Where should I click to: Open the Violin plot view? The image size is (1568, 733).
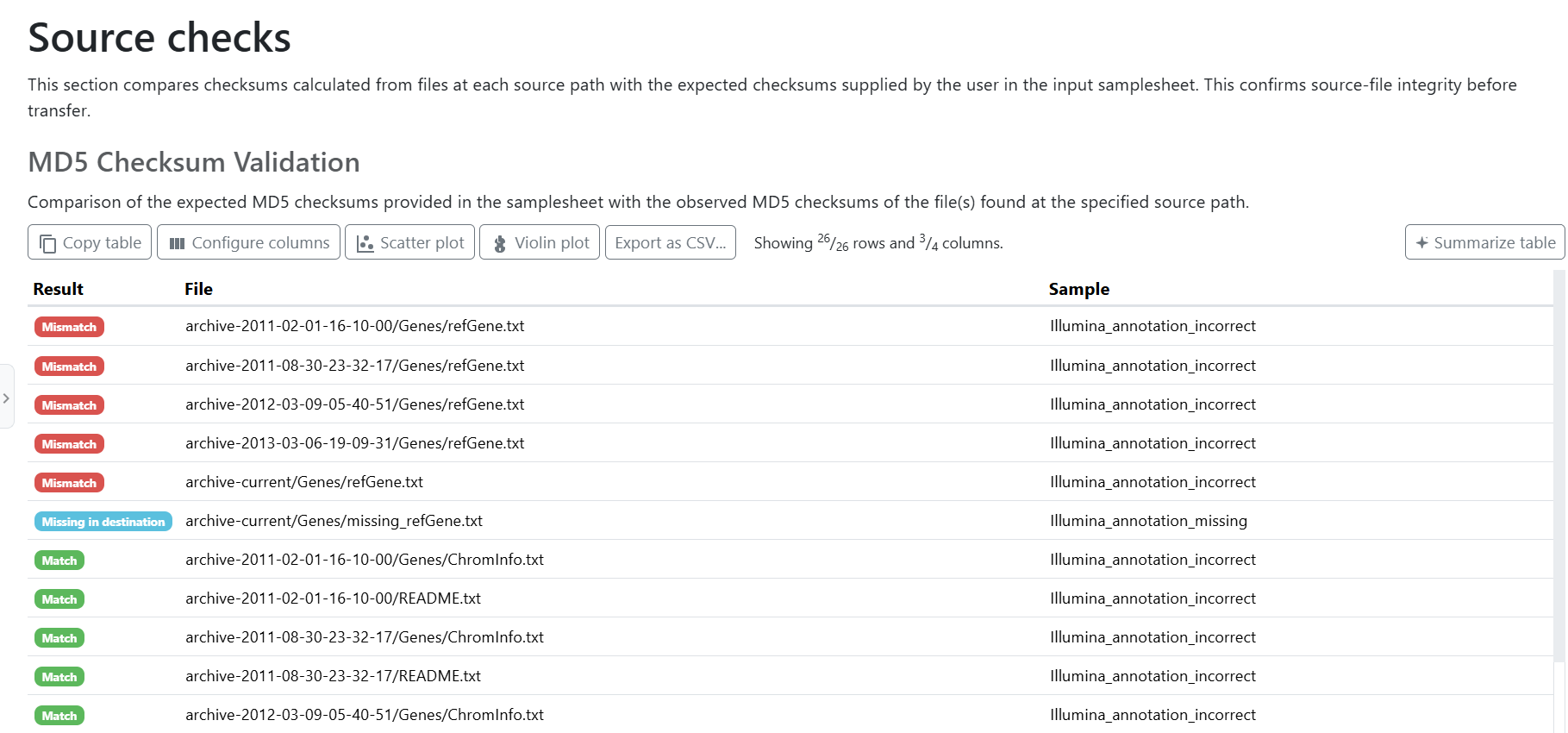click(540, 242)
